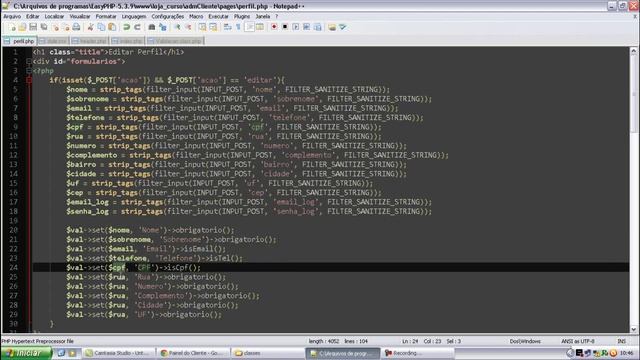This screenshot has width=640, height=360.
Task: Collapse the red if-block fold on line 4
Action: click(29, 80)
